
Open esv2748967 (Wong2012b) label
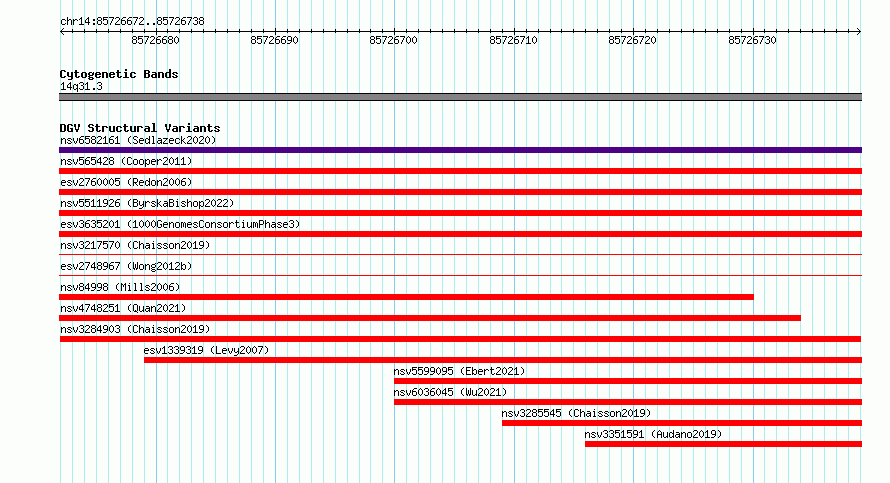pos(126,266)
